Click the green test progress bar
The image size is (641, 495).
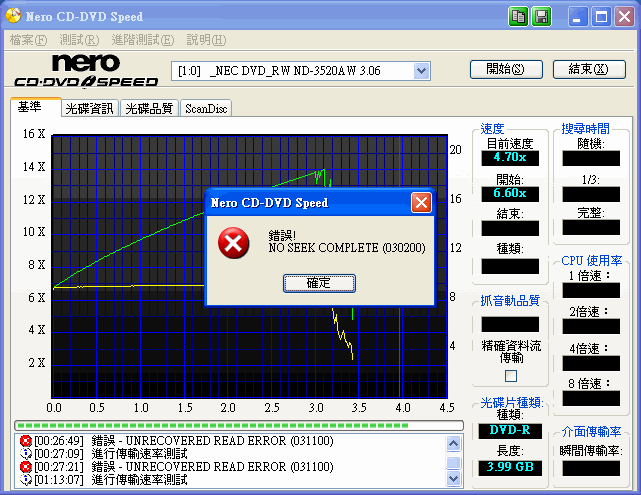pyautogui.click(x=239, y=426)
